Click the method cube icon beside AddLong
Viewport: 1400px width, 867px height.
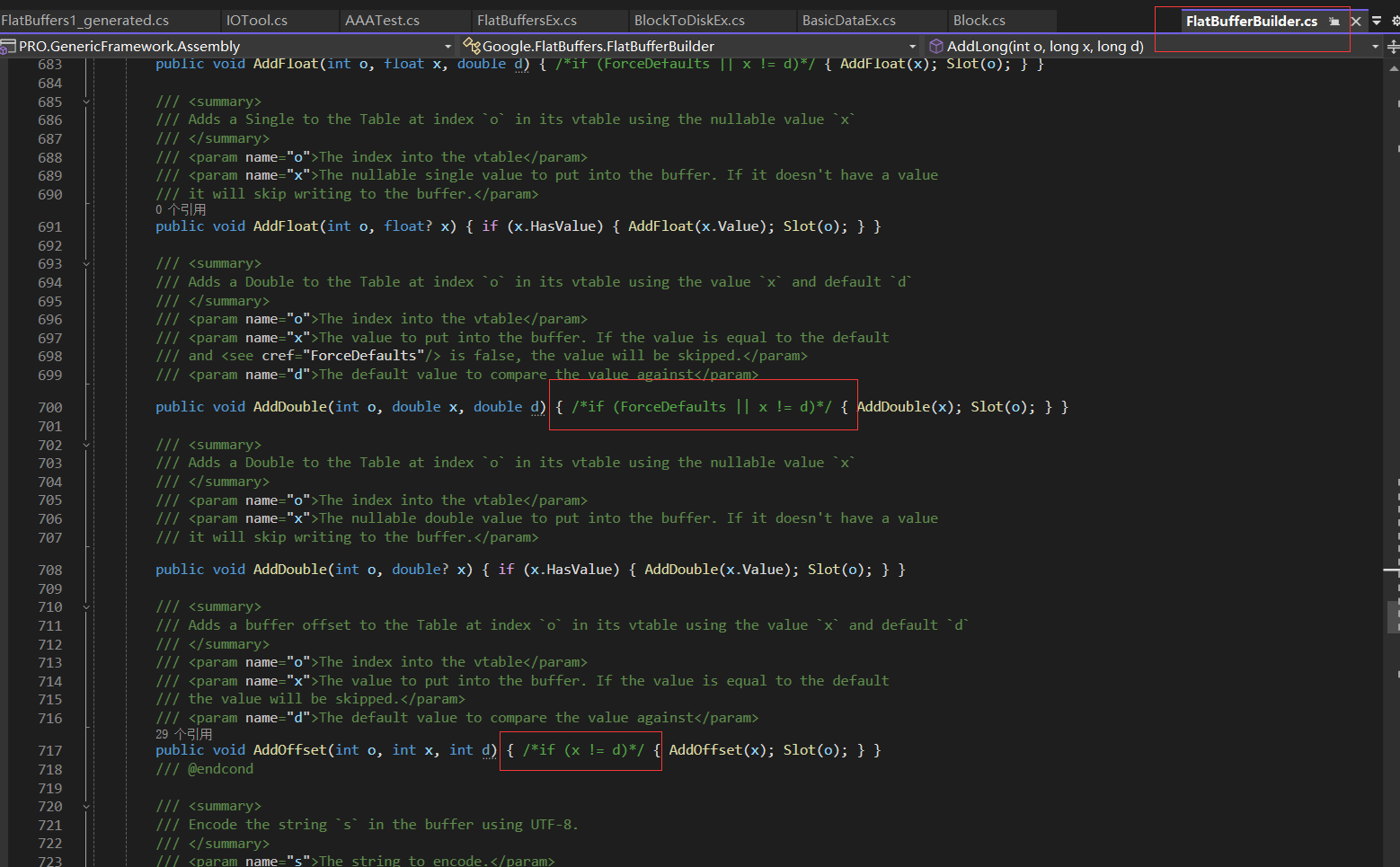pos(936,46)
